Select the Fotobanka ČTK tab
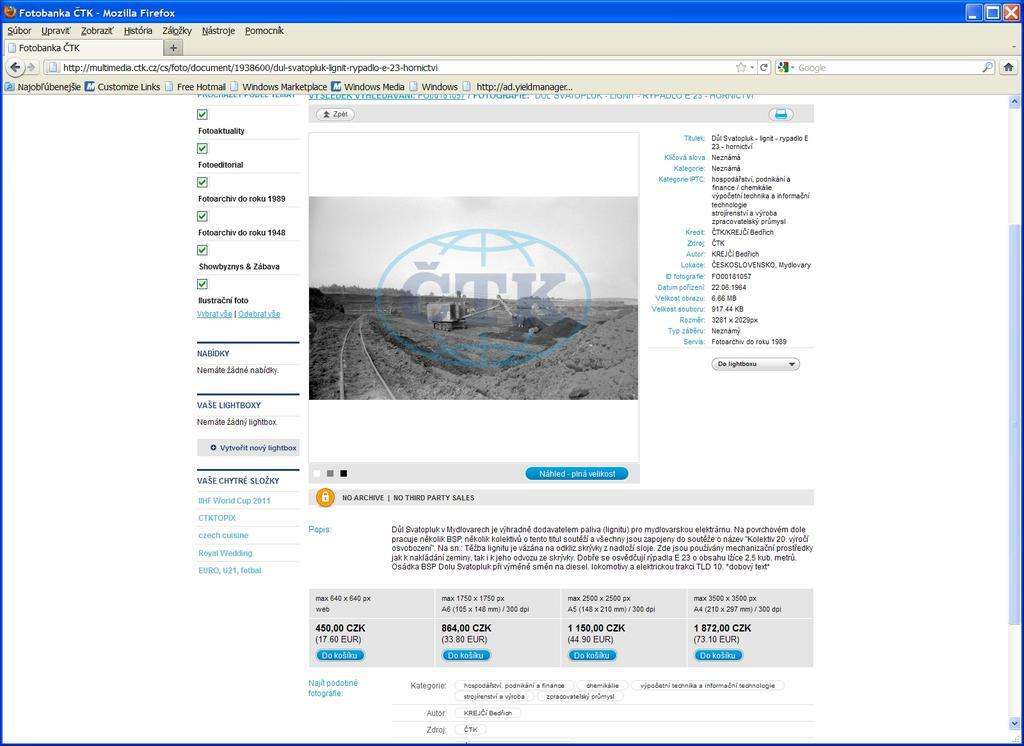The width and height of the screenshot is (1024, 746). coord(83,48)
